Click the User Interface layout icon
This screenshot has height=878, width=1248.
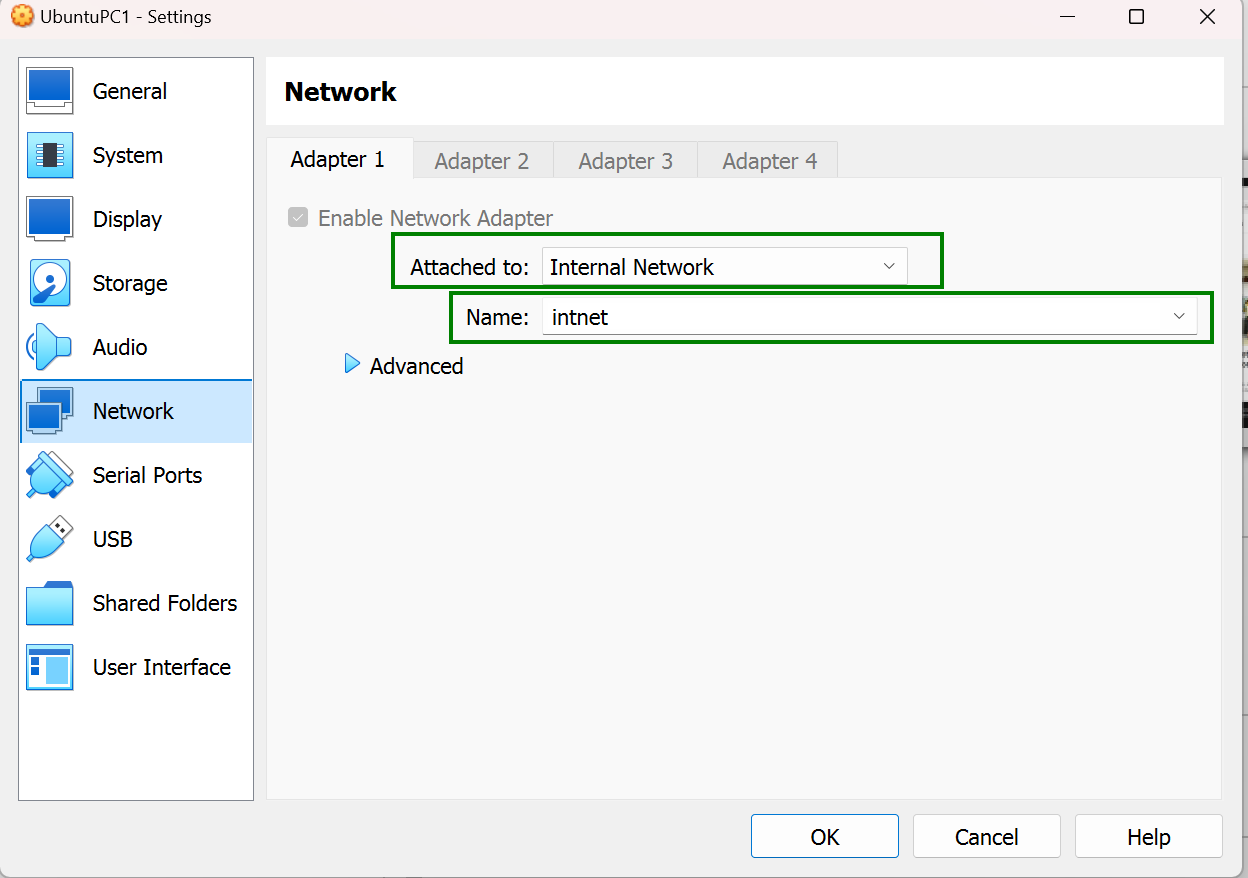click(x=50, y=667)
